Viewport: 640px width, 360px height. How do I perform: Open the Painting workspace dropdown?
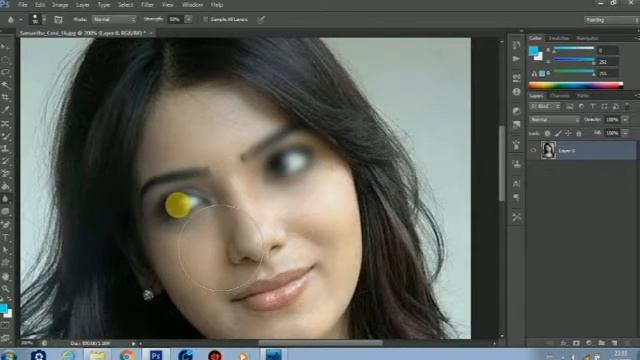pyautogui.click(x=611, y=20)
